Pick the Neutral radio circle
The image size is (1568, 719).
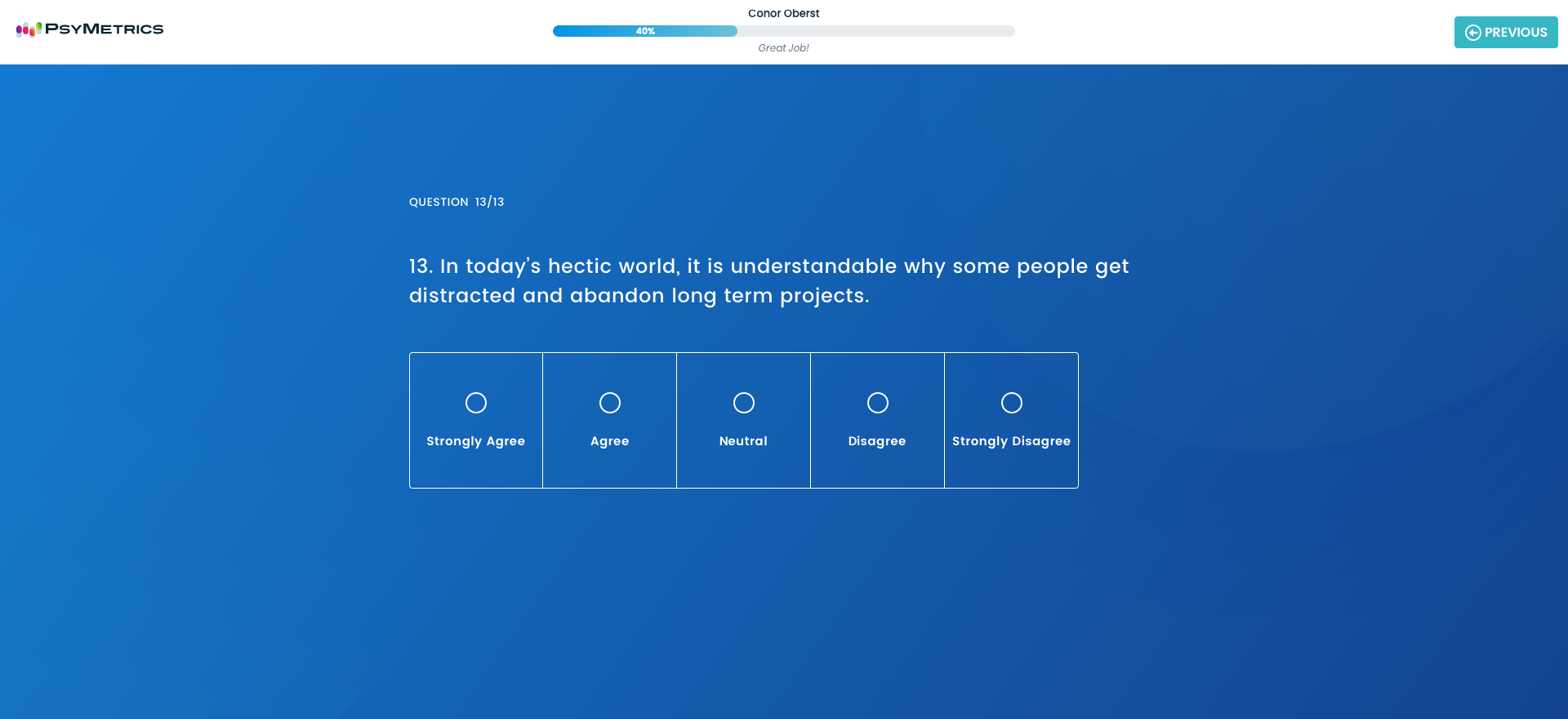click(744, 403)
